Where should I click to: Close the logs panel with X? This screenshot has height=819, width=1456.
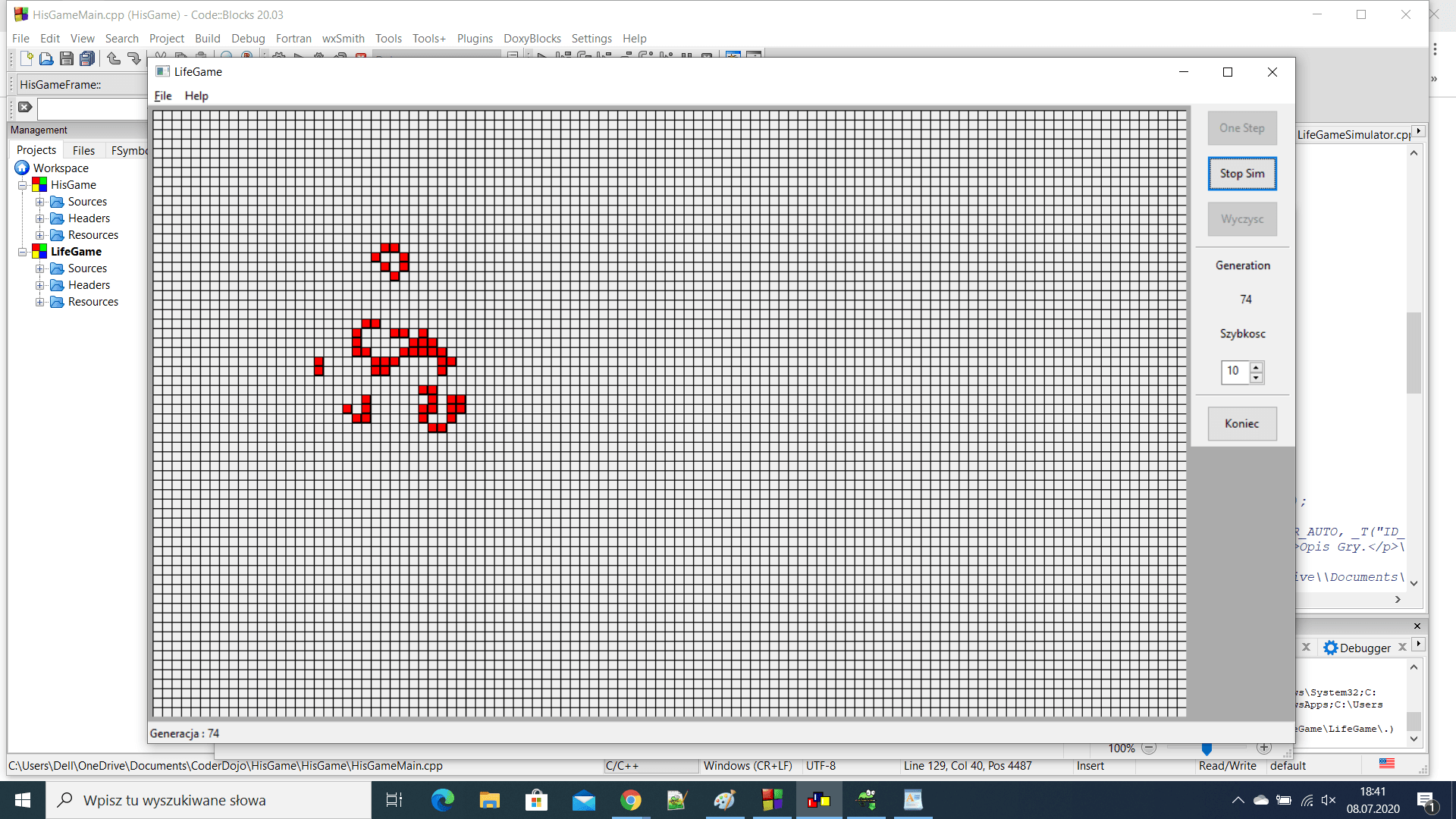(1417, 626)
